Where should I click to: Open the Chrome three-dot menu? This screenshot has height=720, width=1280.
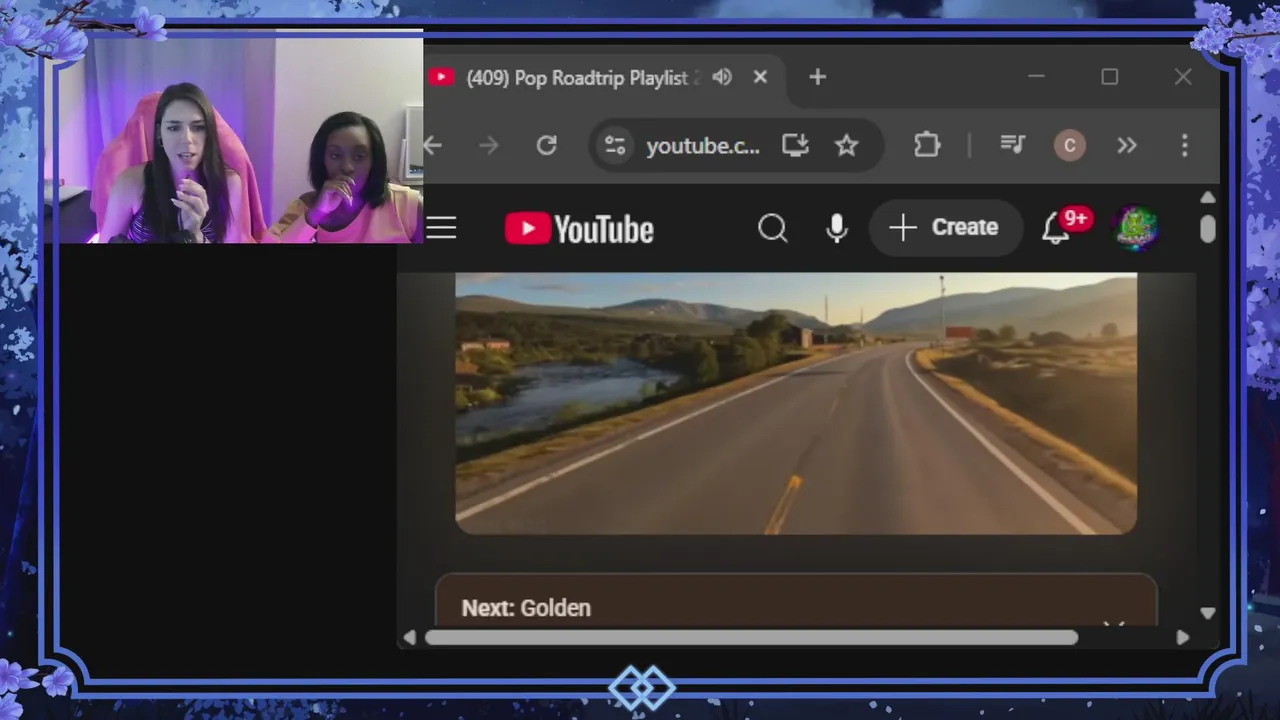coord(1184,146)
